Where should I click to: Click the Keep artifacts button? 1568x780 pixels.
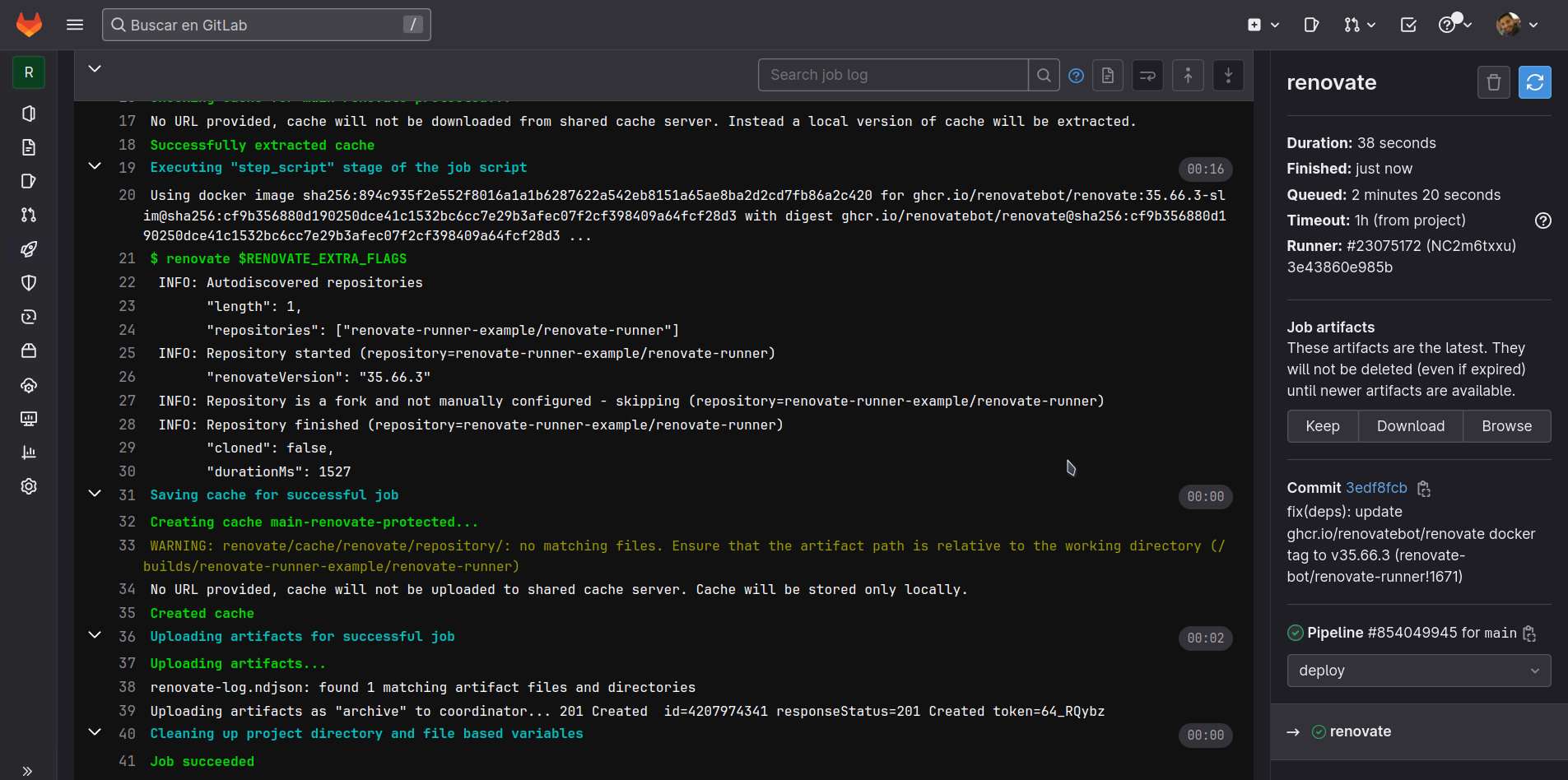[1323, 426]
